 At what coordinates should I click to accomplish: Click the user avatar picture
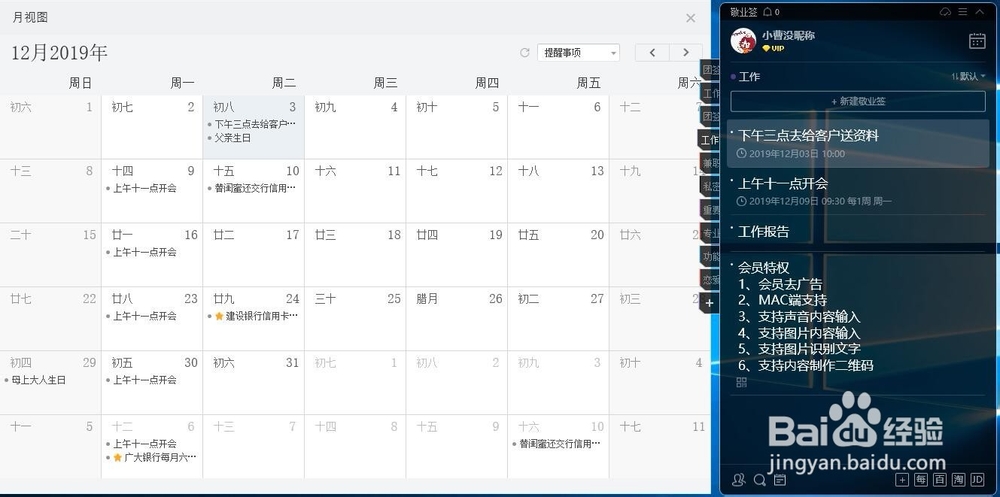tap(743, 41)
